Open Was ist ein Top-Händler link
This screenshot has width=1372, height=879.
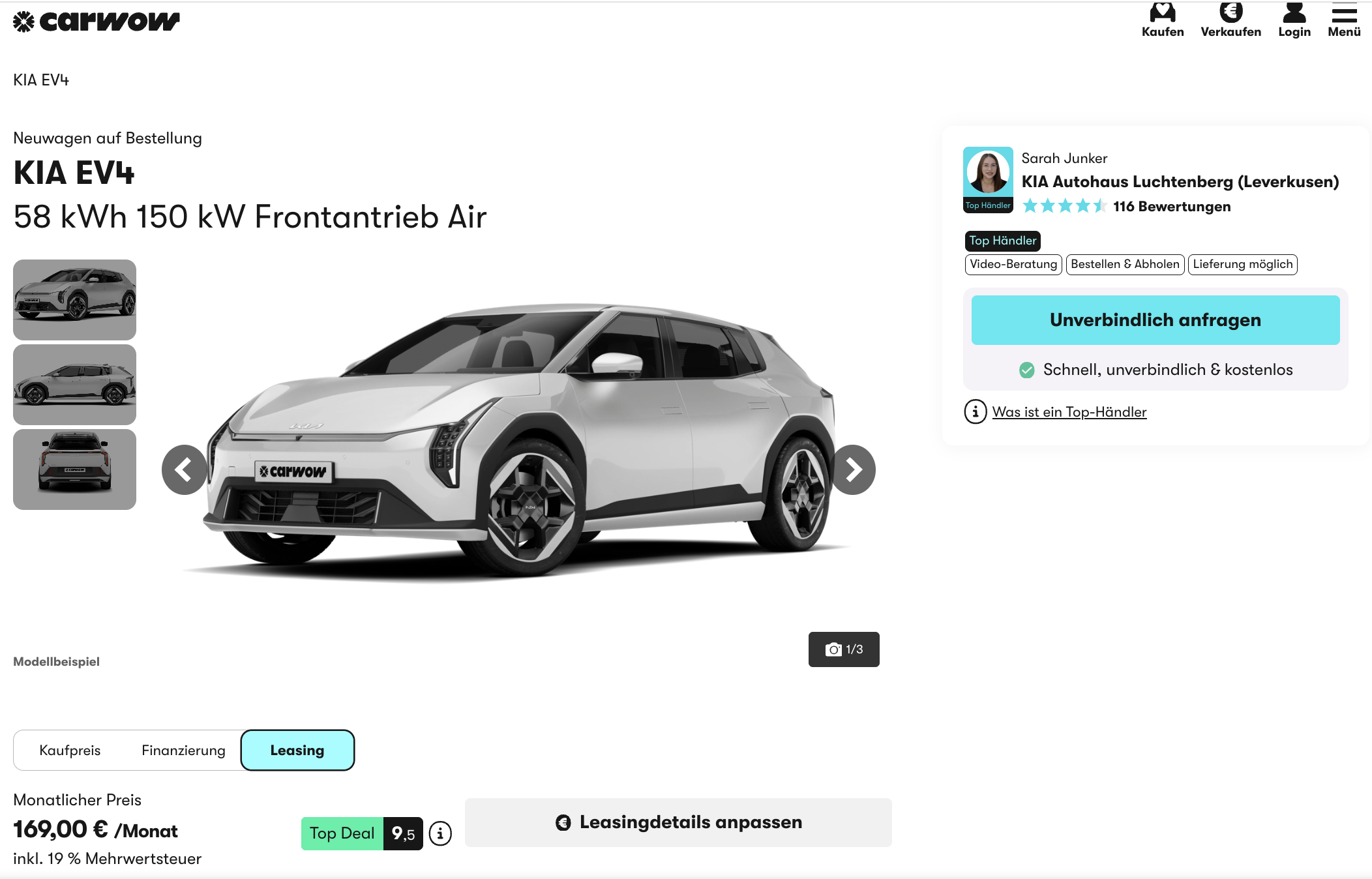click(1069, 412)
